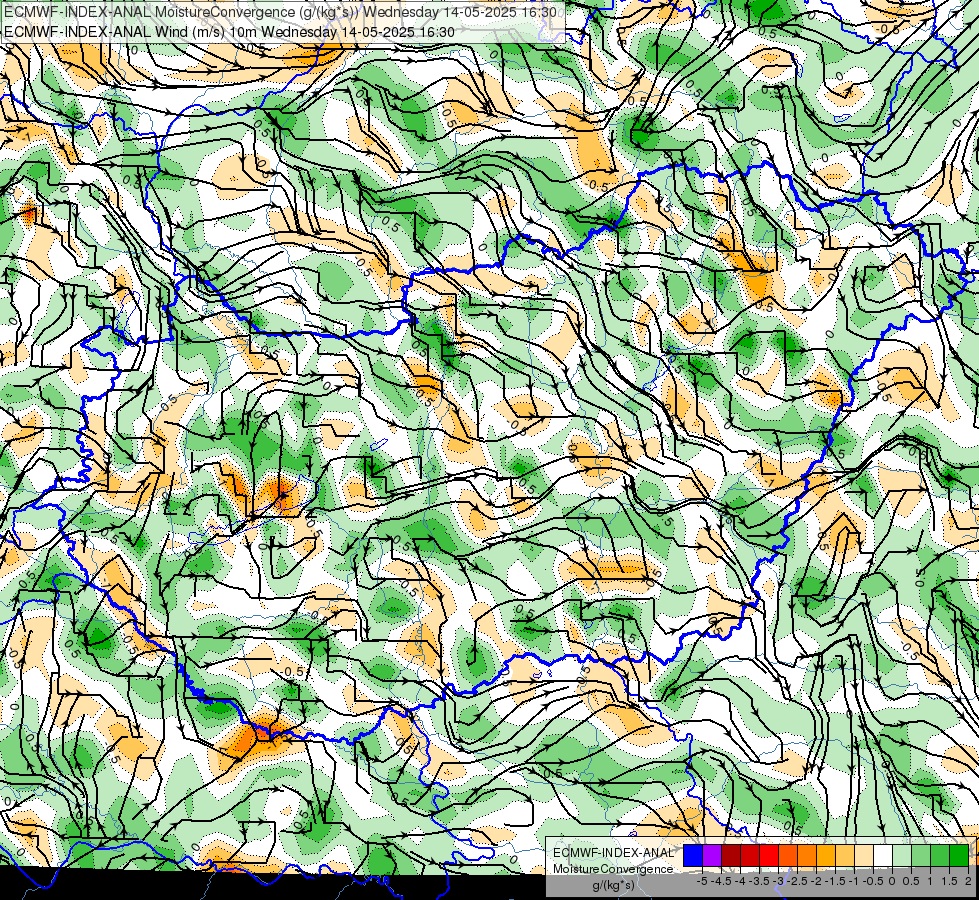The image size is (979, 900).
Task: Click the Wind (m/s) 10m title line
Action: pos(229,32)
